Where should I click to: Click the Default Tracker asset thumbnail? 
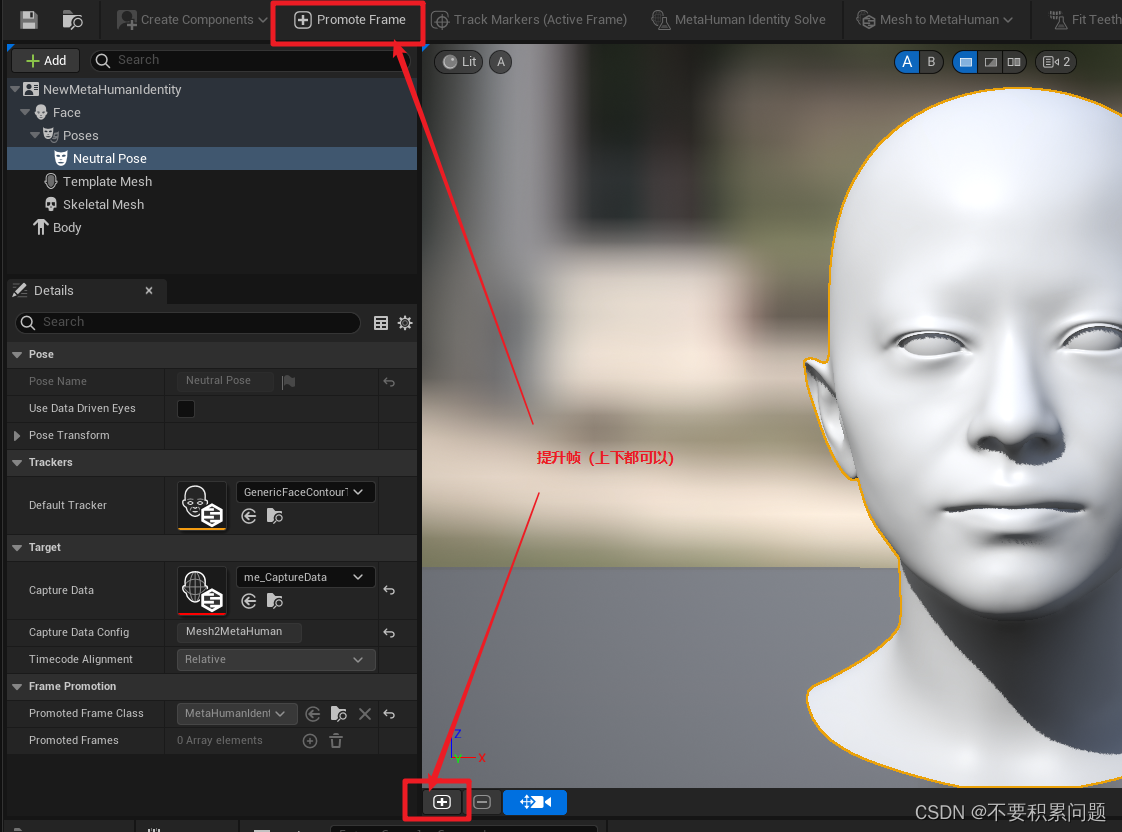point(202,506)
